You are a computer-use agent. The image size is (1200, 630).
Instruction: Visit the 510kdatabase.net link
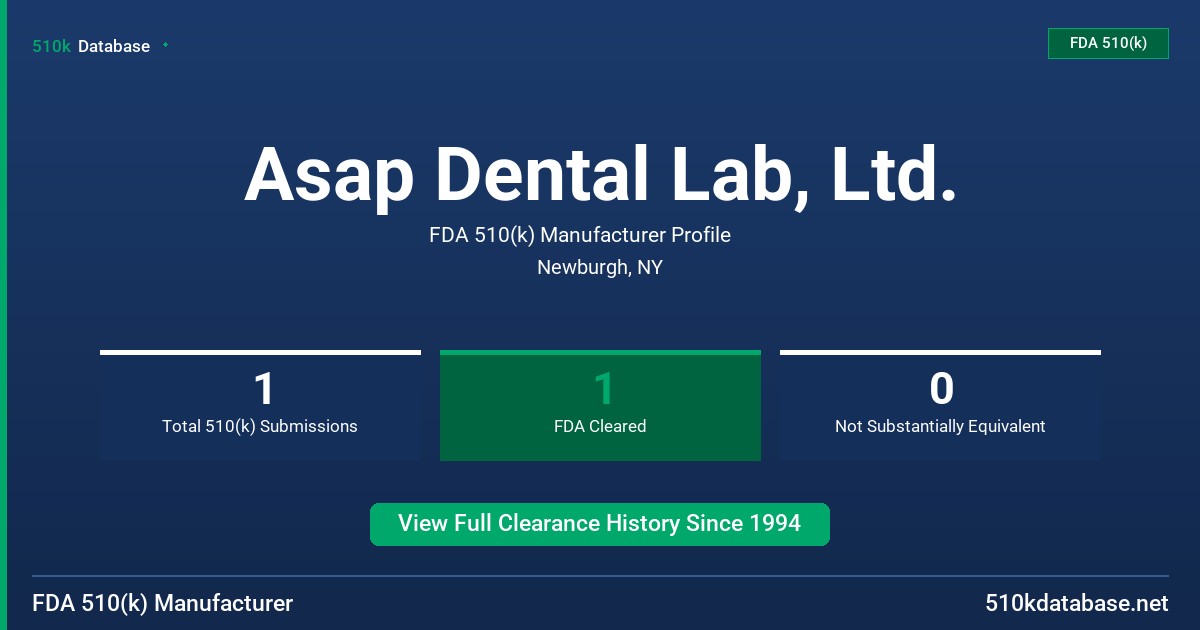pyautogui.click(x=1076, y=603)
